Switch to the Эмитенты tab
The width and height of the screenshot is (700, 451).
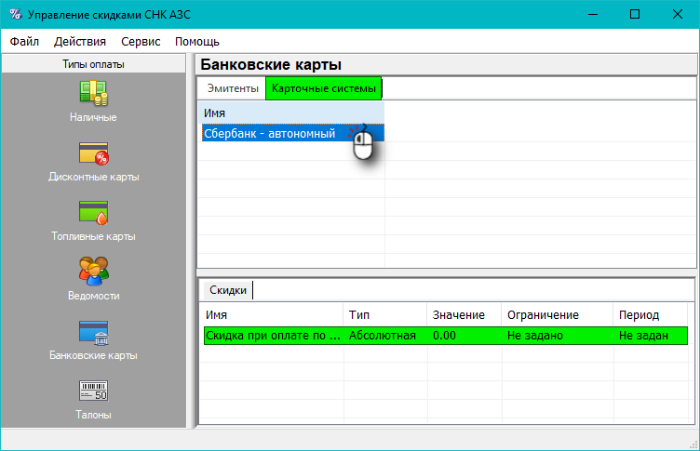pos(231,89)
